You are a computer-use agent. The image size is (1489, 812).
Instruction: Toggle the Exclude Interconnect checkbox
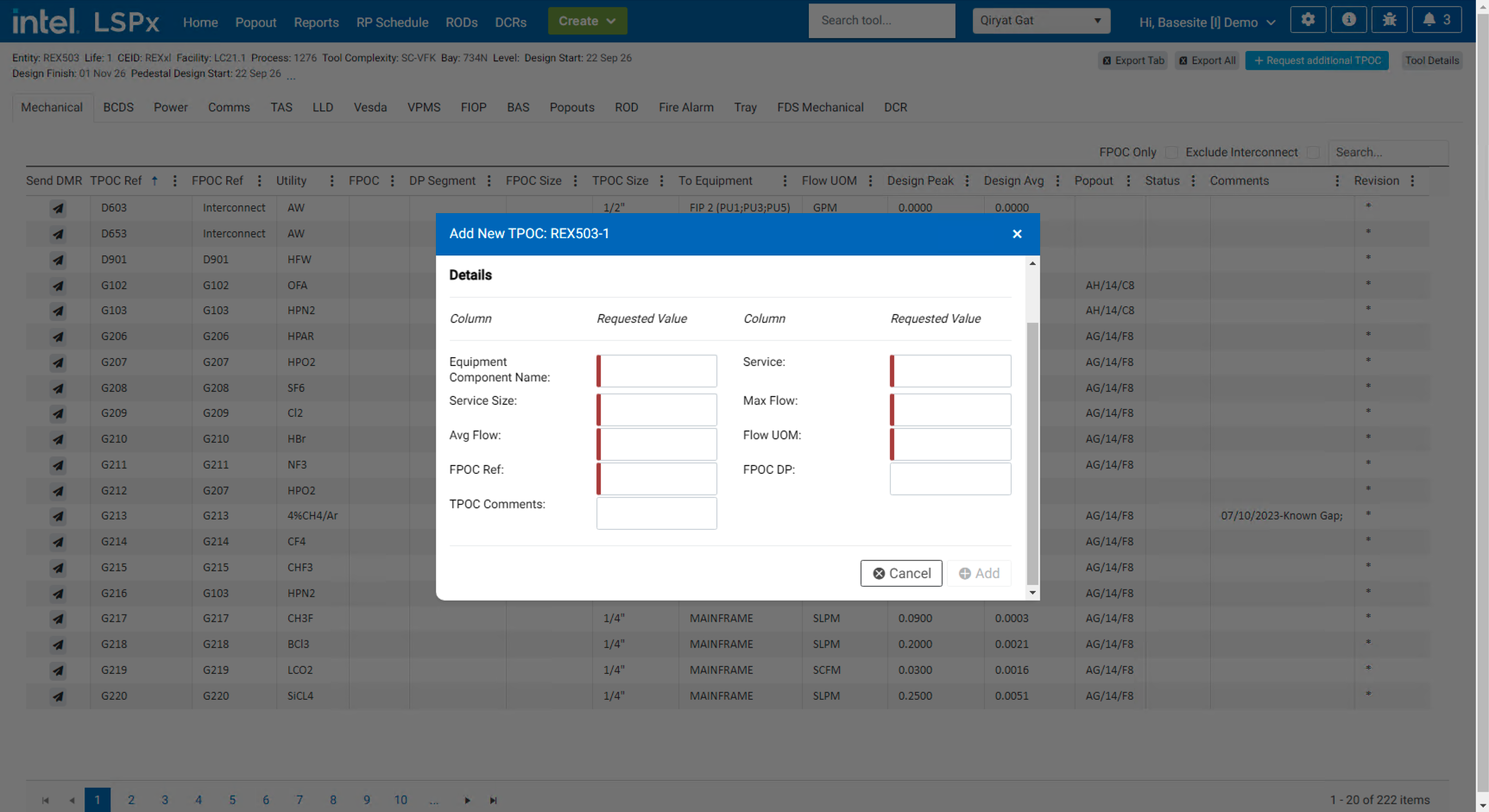(1313, 153)
